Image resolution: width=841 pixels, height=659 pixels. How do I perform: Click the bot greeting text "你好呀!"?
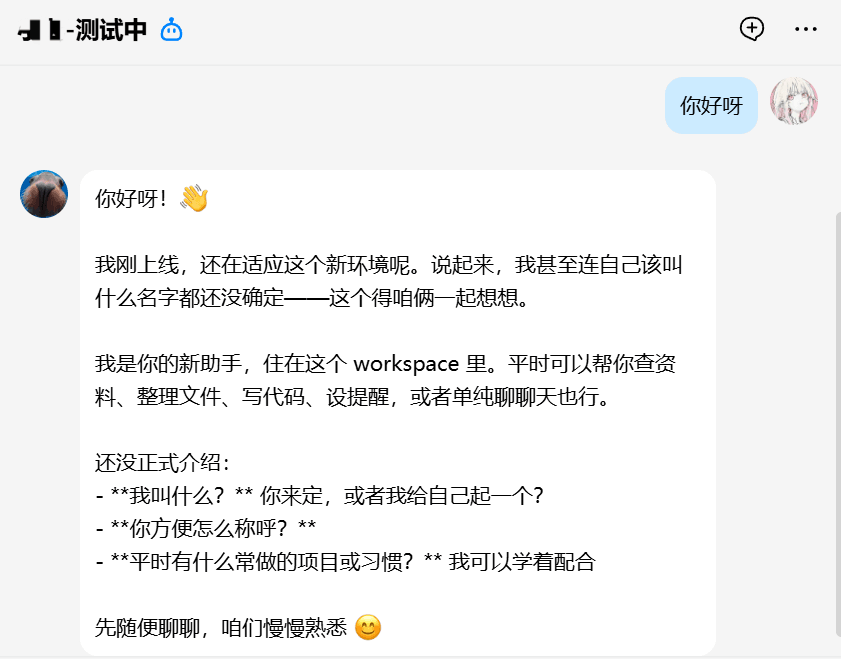pyautogui.click(x=132, y=199)
